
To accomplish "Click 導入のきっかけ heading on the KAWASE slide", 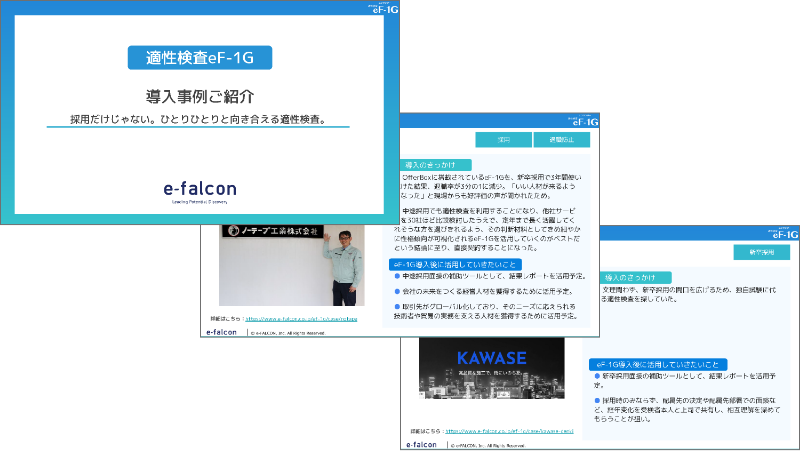I will coord(630,277).
